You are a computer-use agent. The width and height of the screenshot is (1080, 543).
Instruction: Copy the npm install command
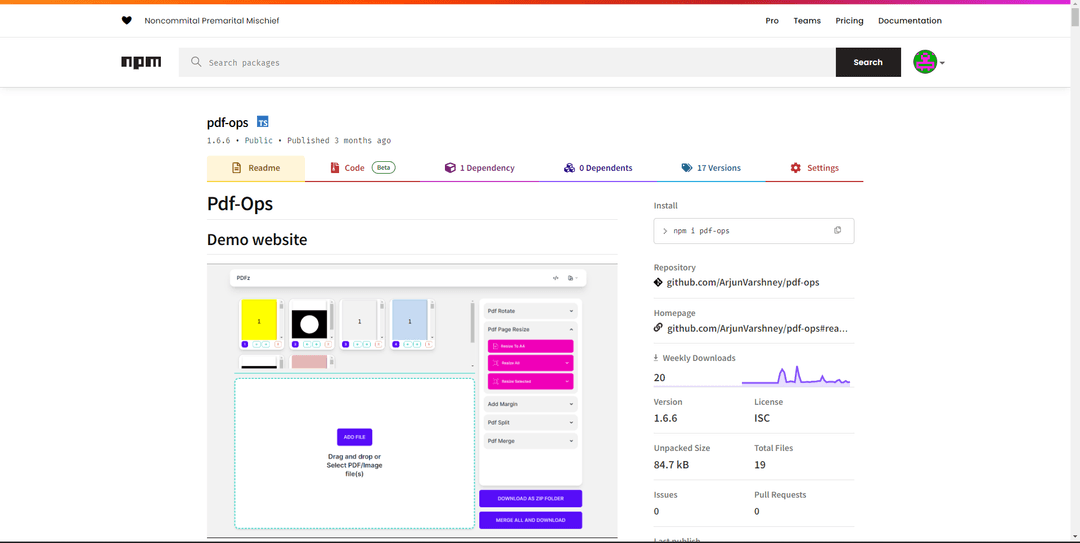point(838,230)
